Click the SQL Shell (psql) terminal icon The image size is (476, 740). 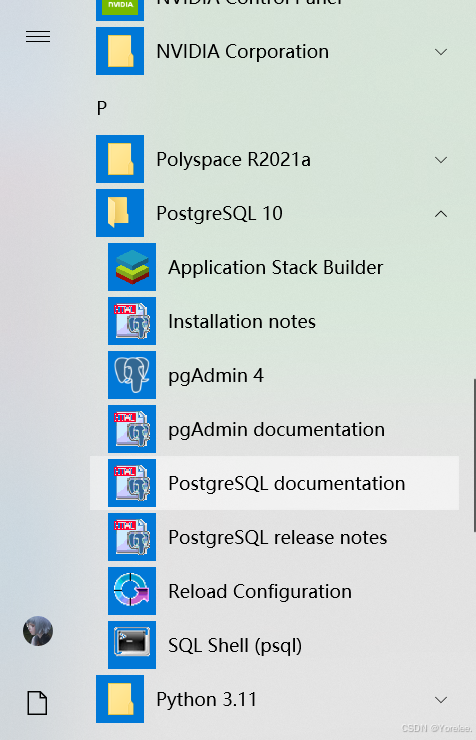click(132, 645)
